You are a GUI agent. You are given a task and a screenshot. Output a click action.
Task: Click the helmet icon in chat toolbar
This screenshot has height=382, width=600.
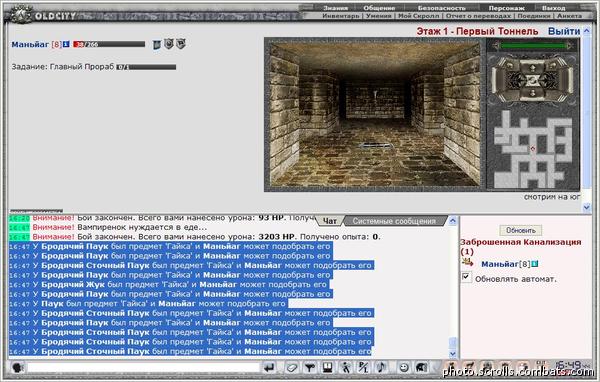tap(421, 368)
